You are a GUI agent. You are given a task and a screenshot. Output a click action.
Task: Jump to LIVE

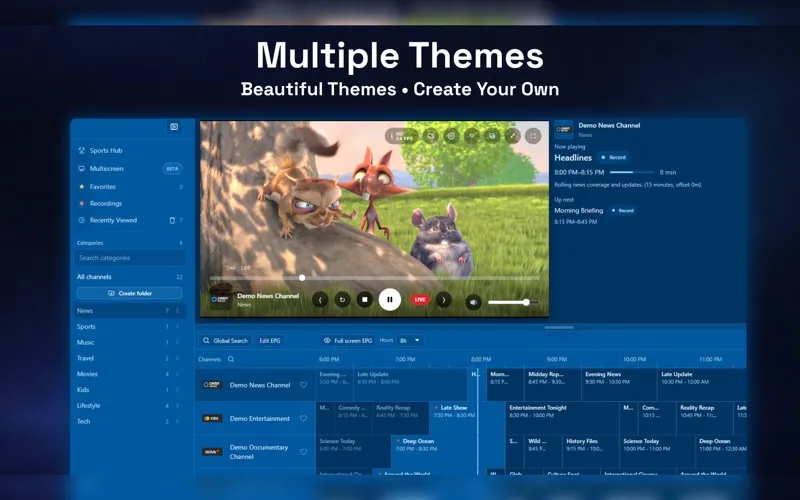click(x=420, y=300)
